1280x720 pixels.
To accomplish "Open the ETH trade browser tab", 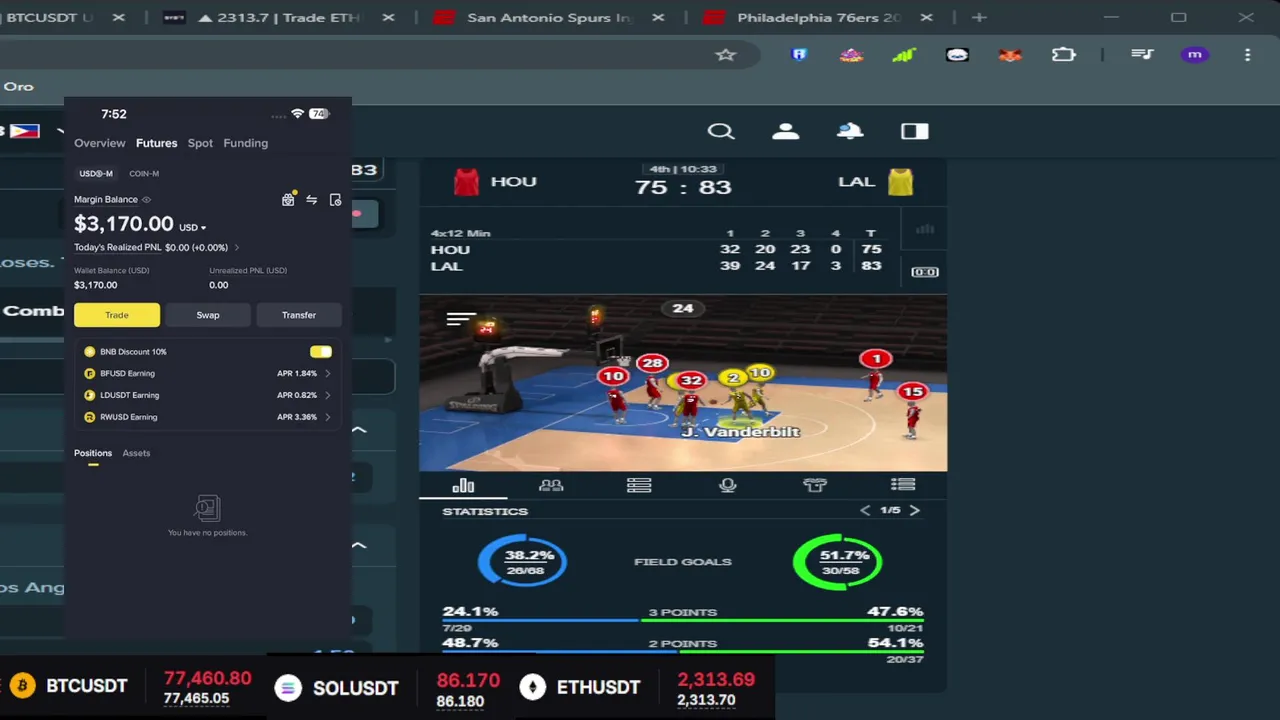I will point(280,18).
